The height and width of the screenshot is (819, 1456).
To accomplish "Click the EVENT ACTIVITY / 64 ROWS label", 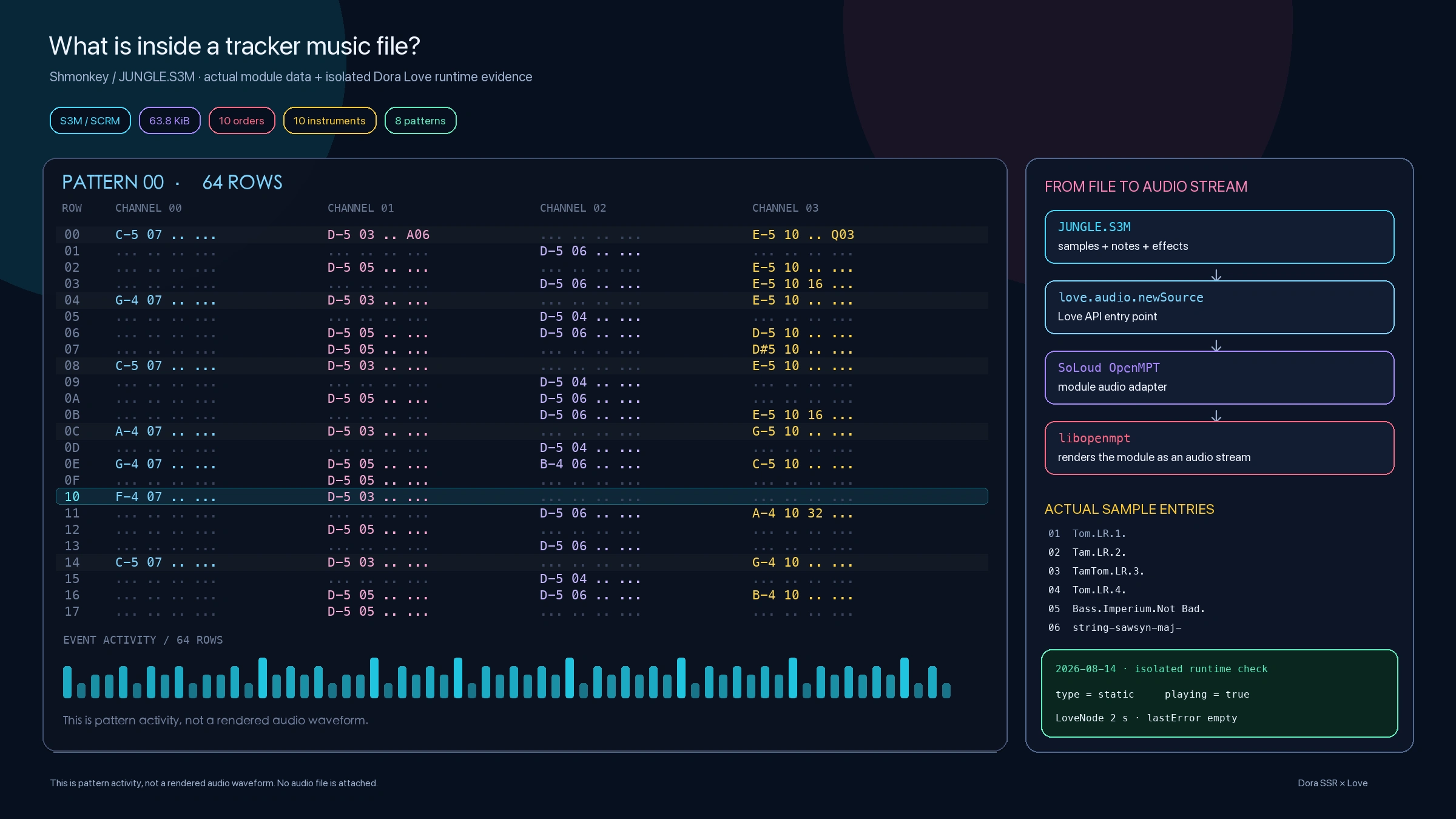I will (143, 640).
